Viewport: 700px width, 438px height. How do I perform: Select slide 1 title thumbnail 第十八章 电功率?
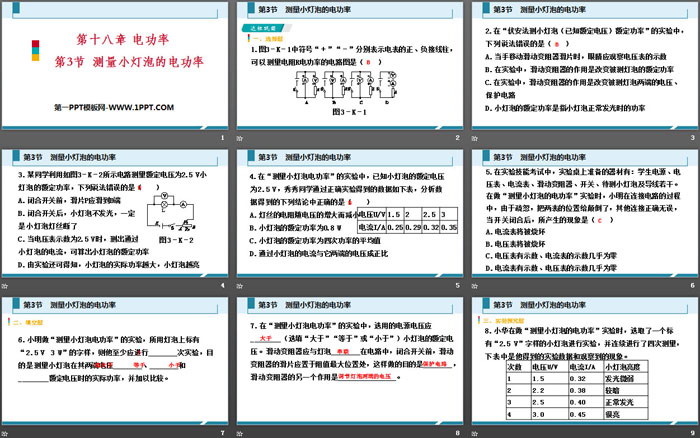click(115, 65)
